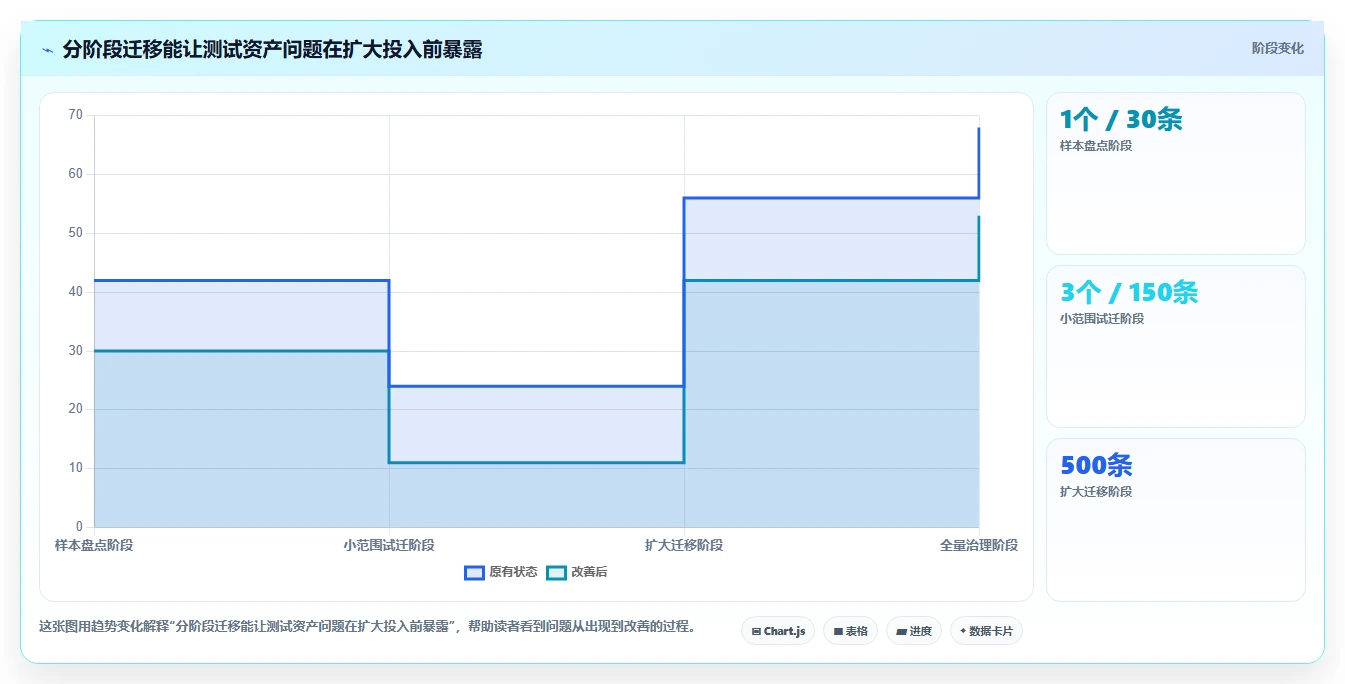Toggle the 原有状态 legend series
This screenshot has height=684, width=1345.
tap(501, 572)
